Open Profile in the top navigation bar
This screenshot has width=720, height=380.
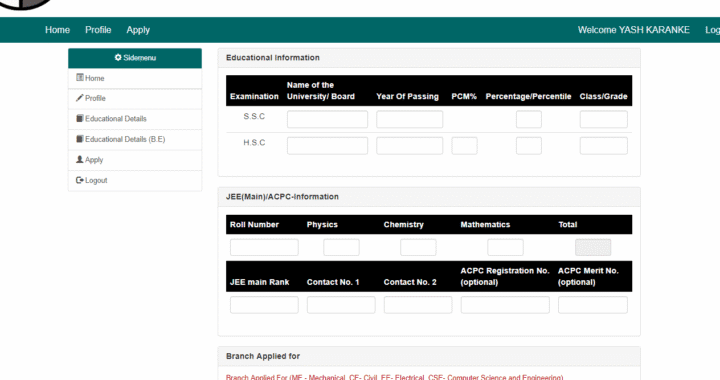tap(98, 30)
